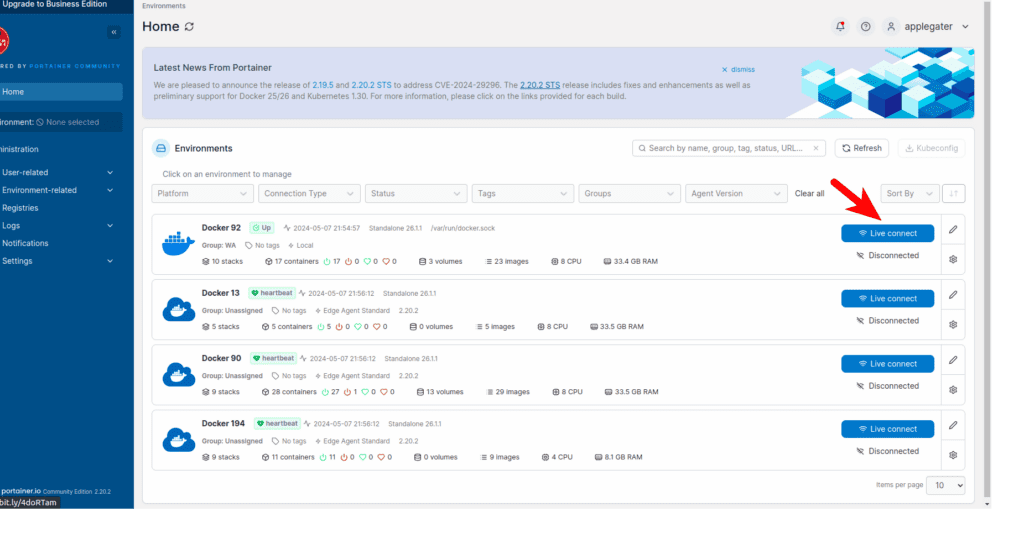The width and height of the screenshot is (1024, 533).
Task: Select Registries in the sidebar
Action: pyautogui.click(x=20, y=208)
